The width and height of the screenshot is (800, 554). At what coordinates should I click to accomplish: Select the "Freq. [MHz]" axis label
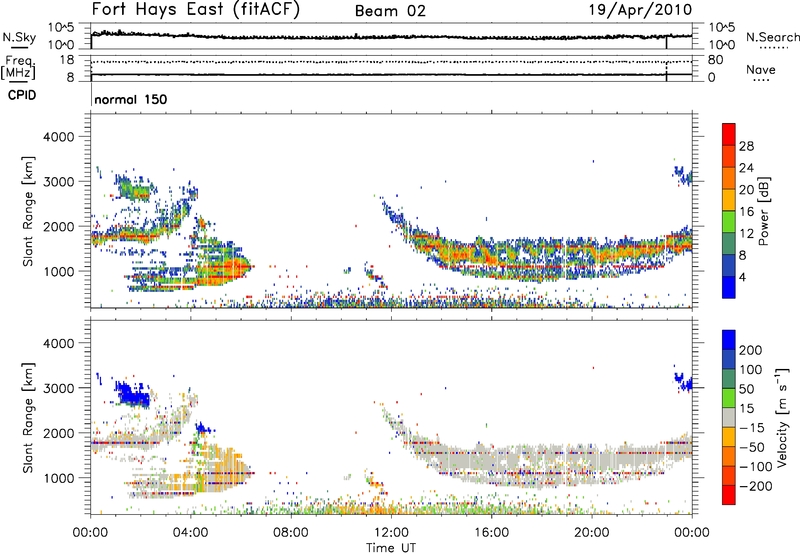tap(18, 68)
